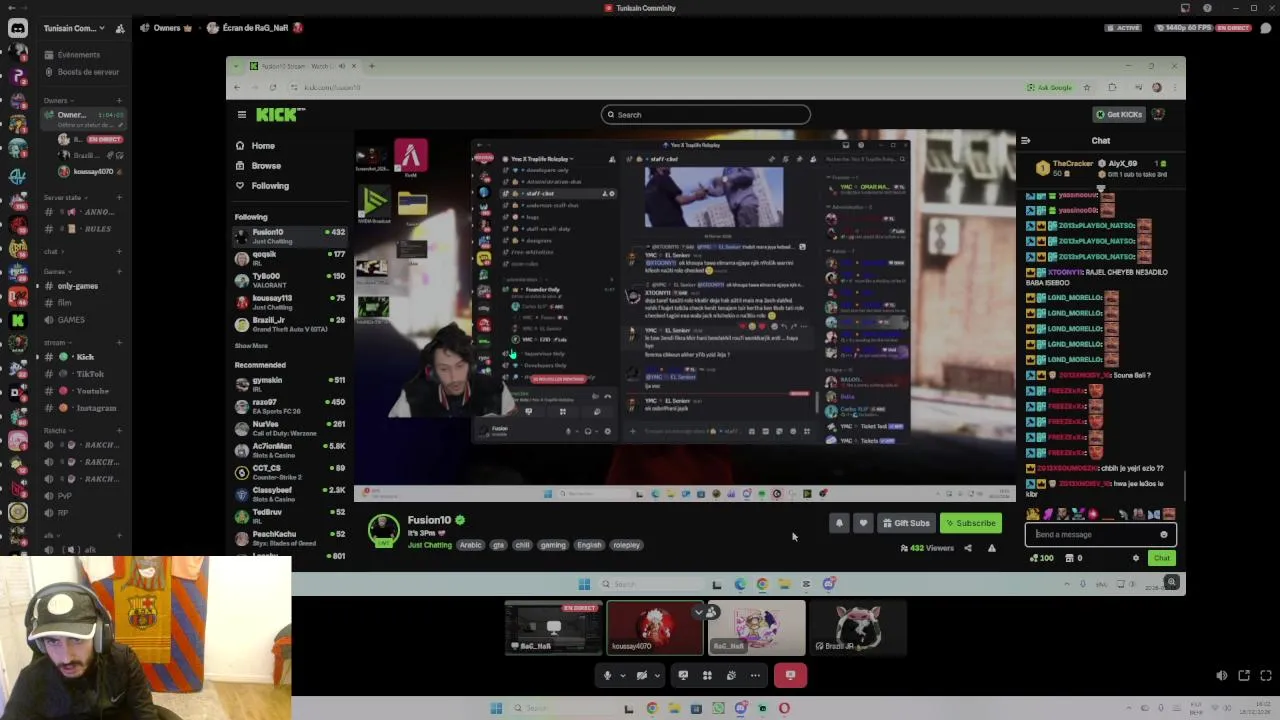This screenshot has height=720, width=1280.
Task: Open camera options dropdown arrow
Action: coord(657,676)
